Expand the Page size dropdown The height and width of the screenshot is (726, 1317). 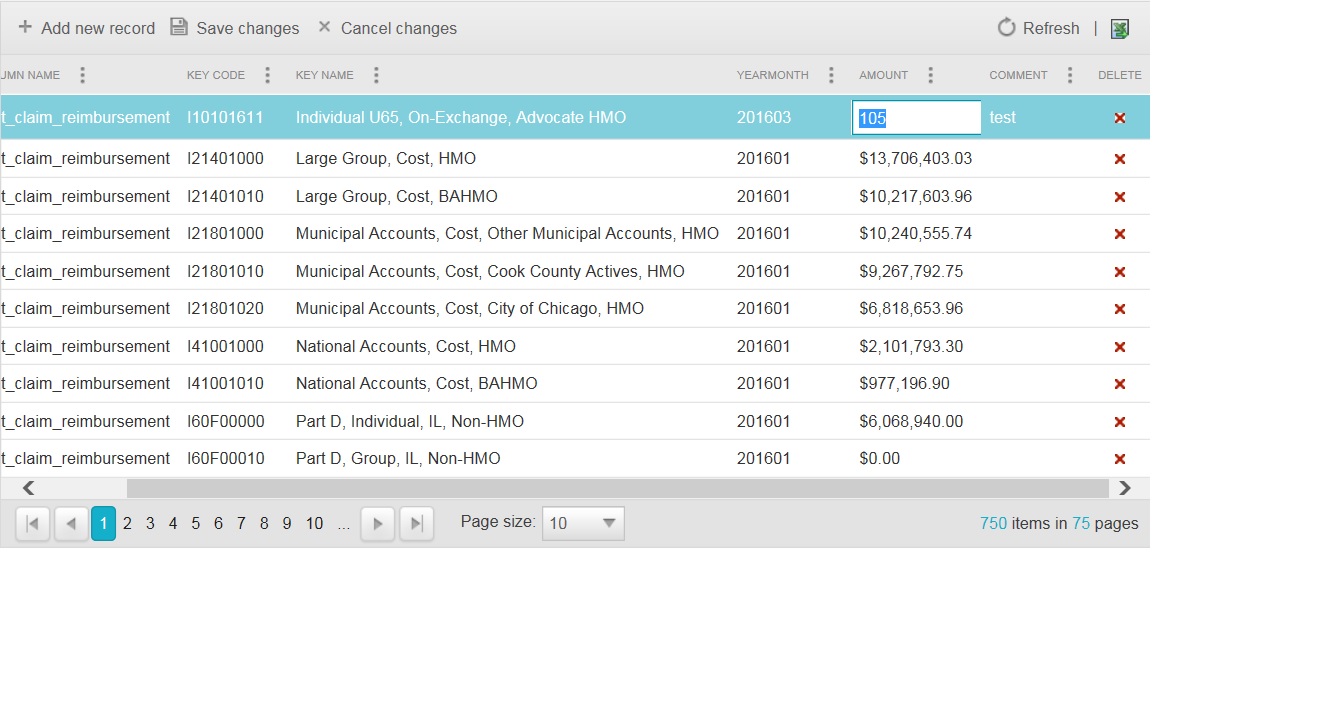point(608,523)
